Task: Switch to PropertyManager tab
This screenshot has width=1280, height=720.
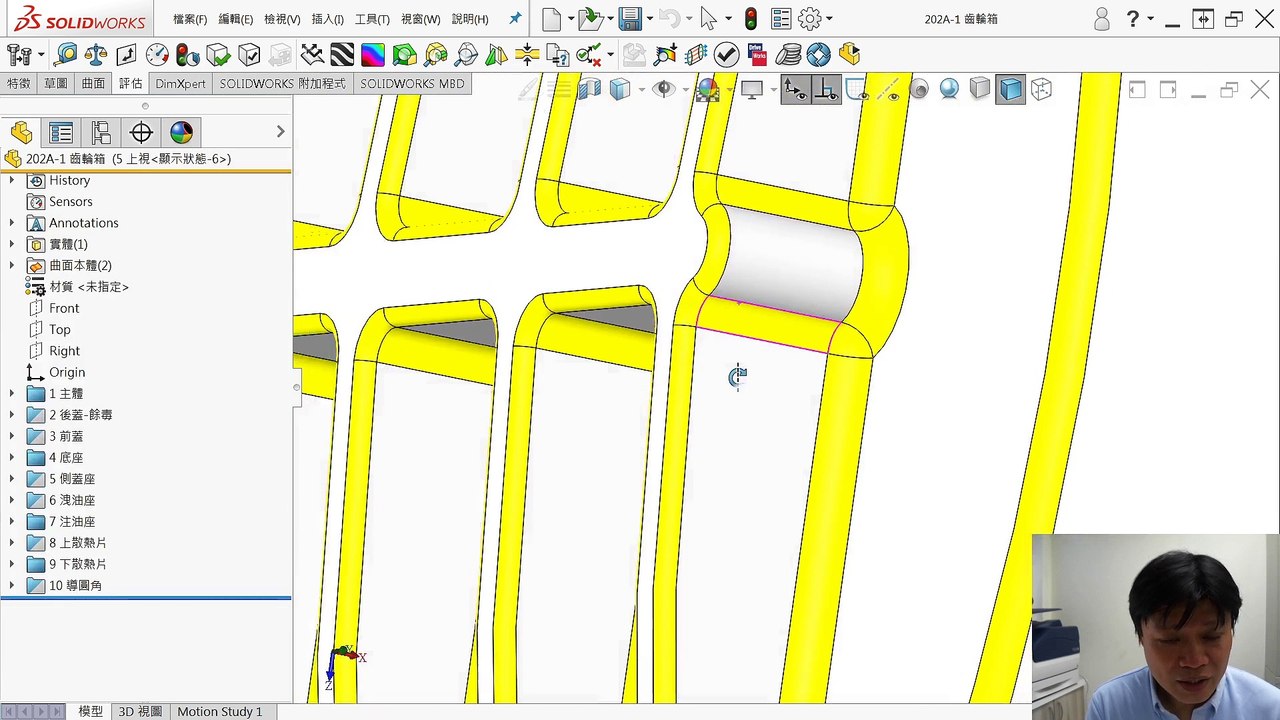Action: (x=61, y=132)
